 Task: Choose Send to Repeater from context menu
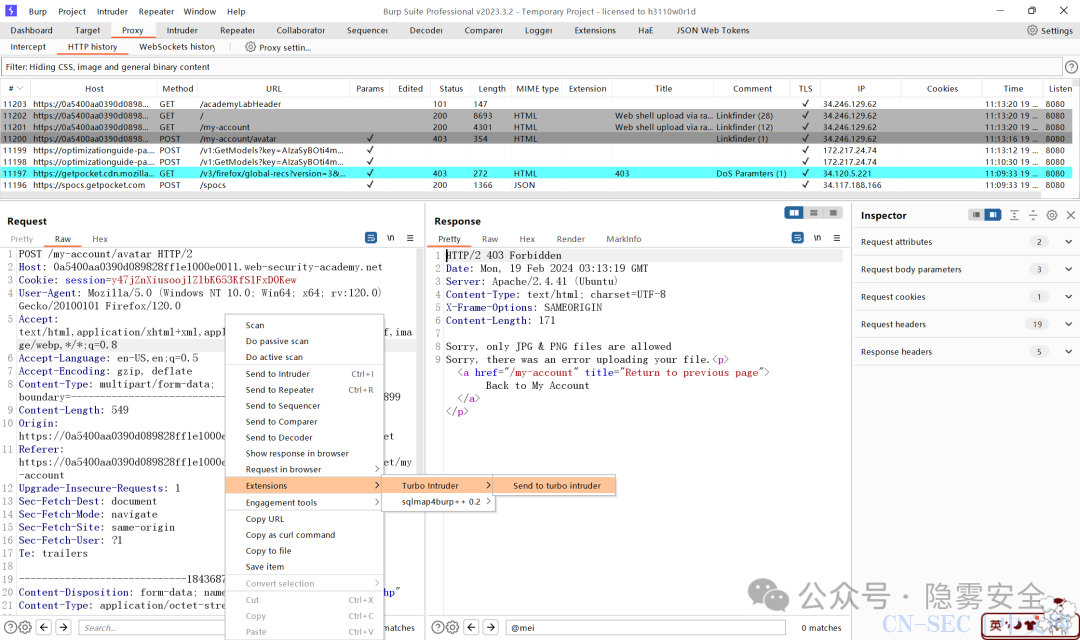pos(304,390)
